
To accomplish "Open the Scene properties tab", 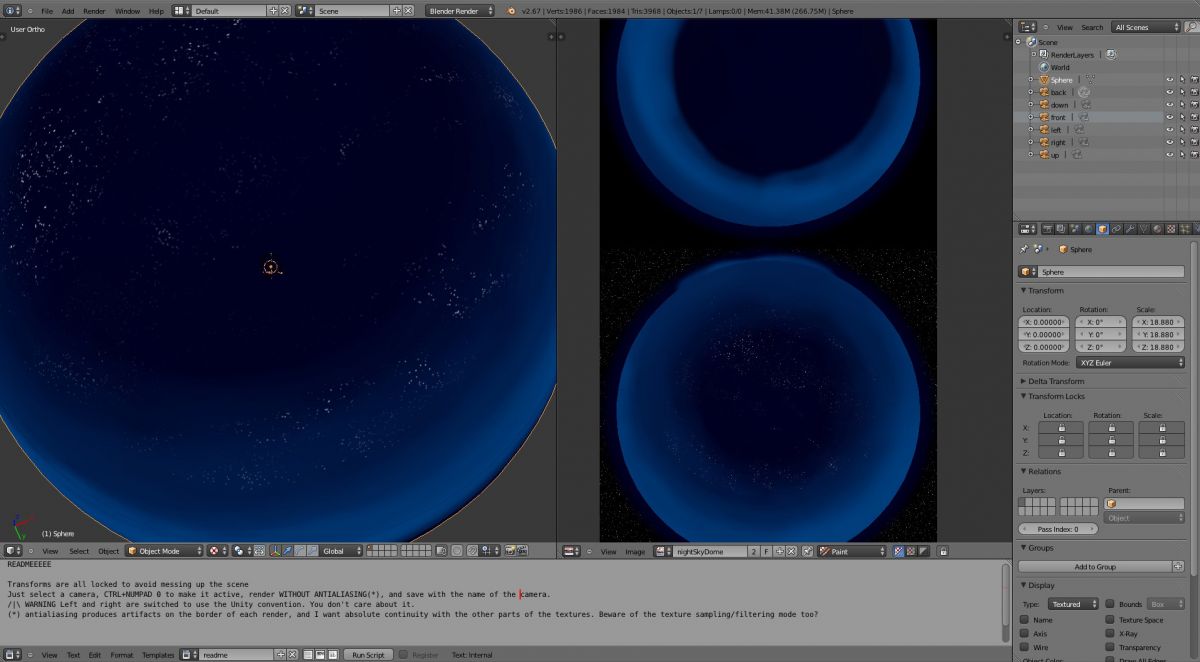I will tap(1075, 228).
